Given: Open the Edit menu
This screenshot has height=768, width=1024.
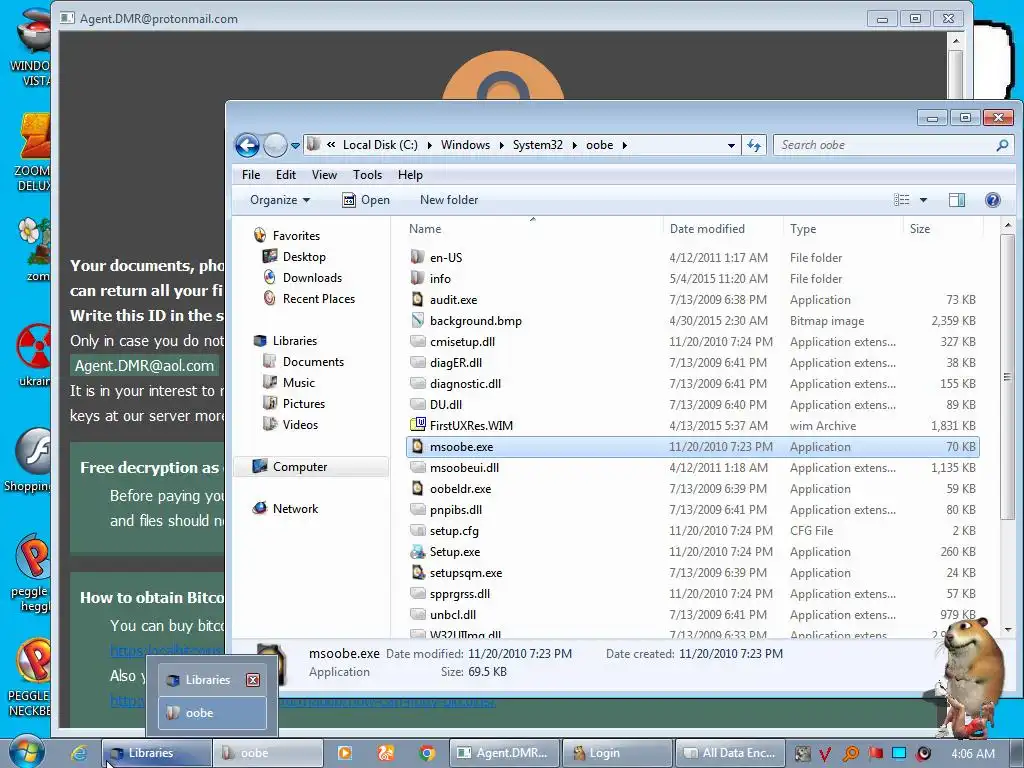Looking at the screenshot, I should [x=285, y=175].
